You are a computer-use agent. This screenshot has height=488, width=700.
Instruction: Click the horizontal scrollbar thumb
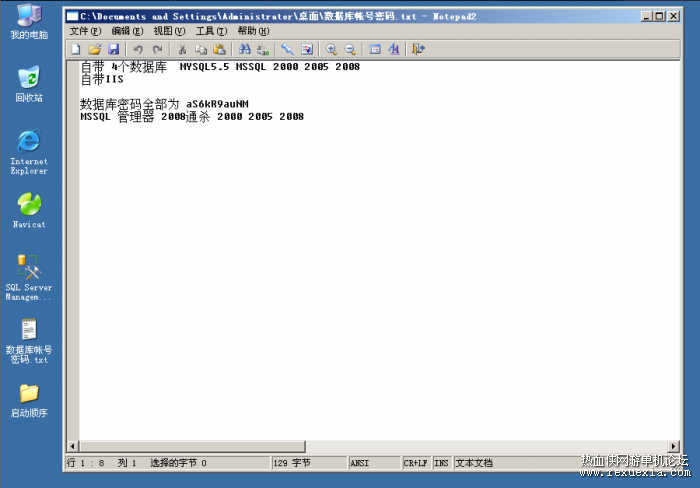[192, 446]
